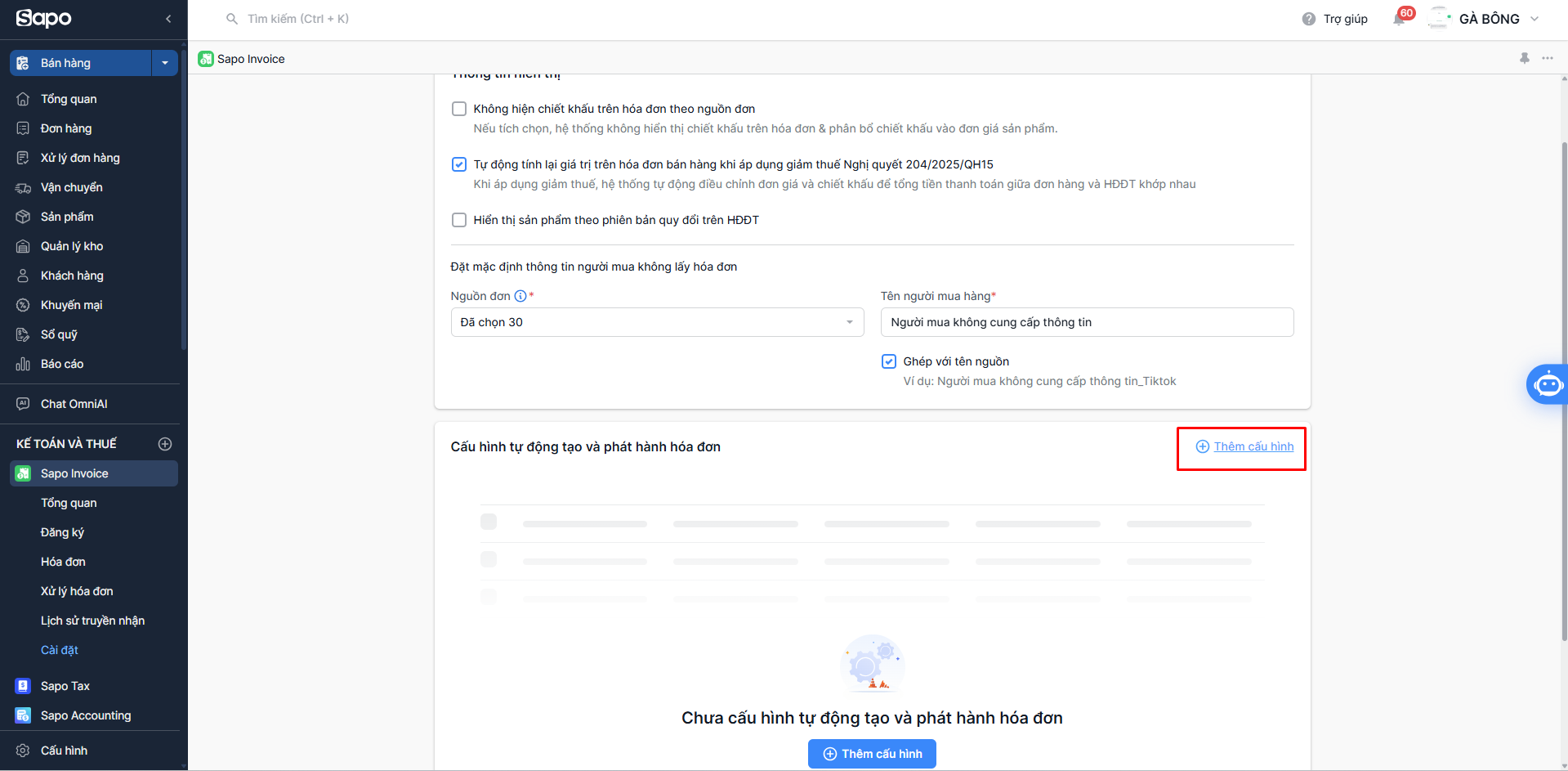
Task: Uncheck Tự động tính lại giá trị checkbox
Action: [x=459, y=164]
